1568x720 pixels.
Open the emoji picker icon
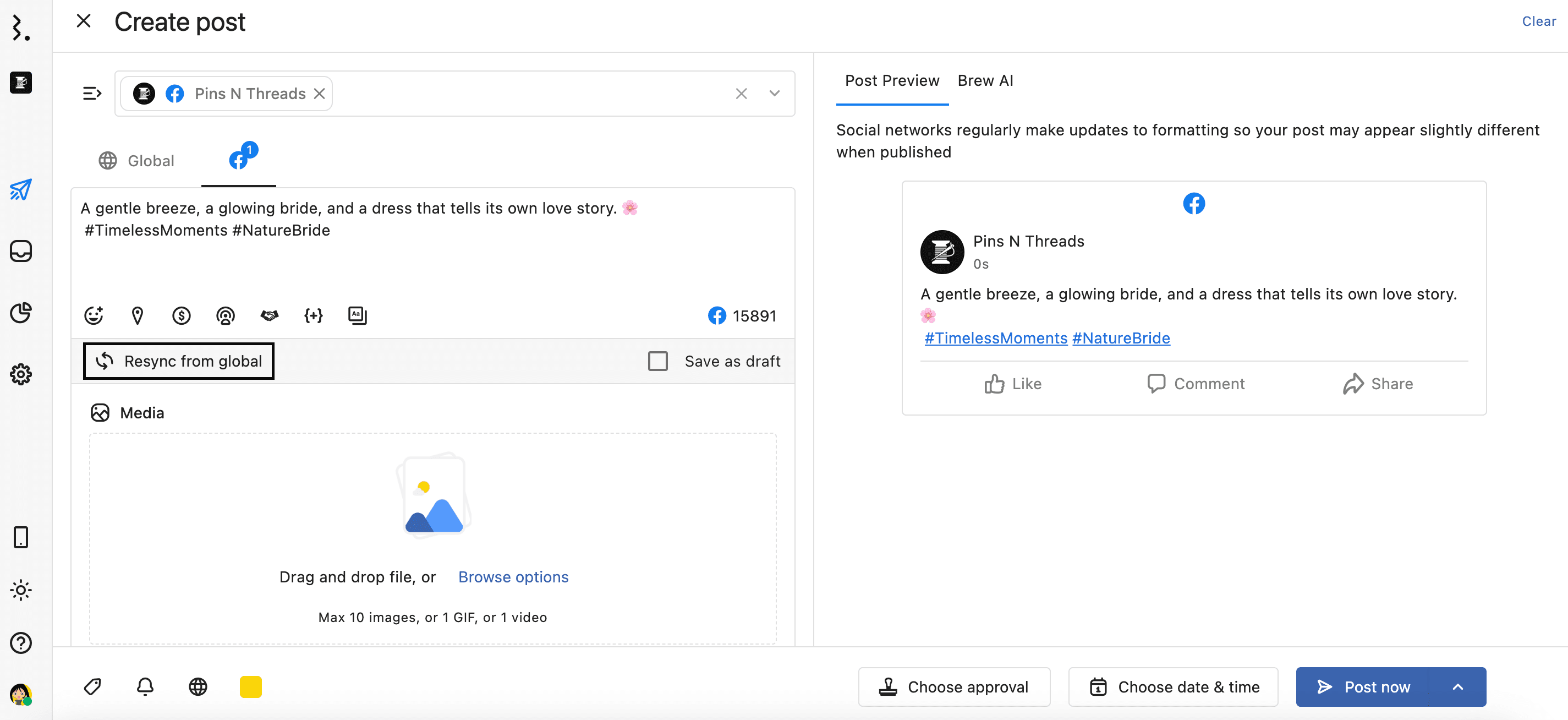coord(93,315)
